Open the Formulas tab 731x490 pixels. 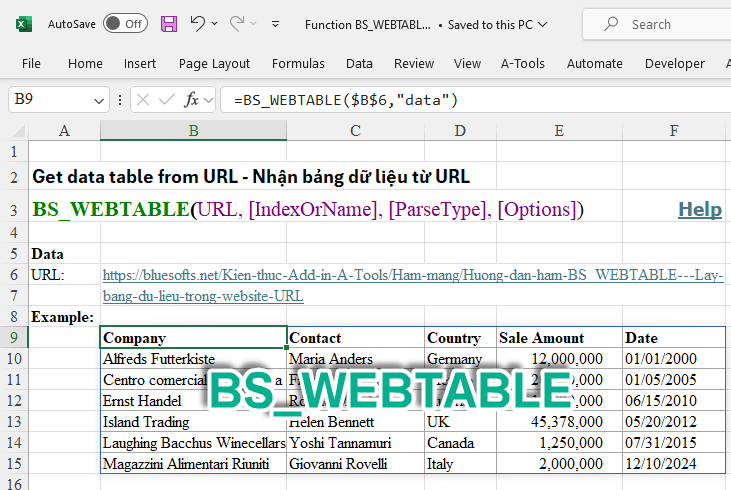coord(298,63)
